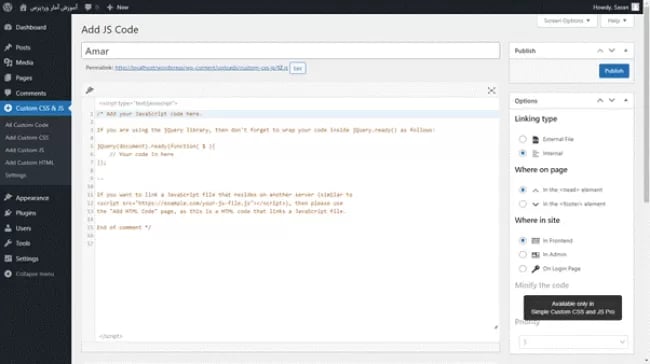Click the Media icon in sidebar
The image size is (650, 364).
pos(8,63)
